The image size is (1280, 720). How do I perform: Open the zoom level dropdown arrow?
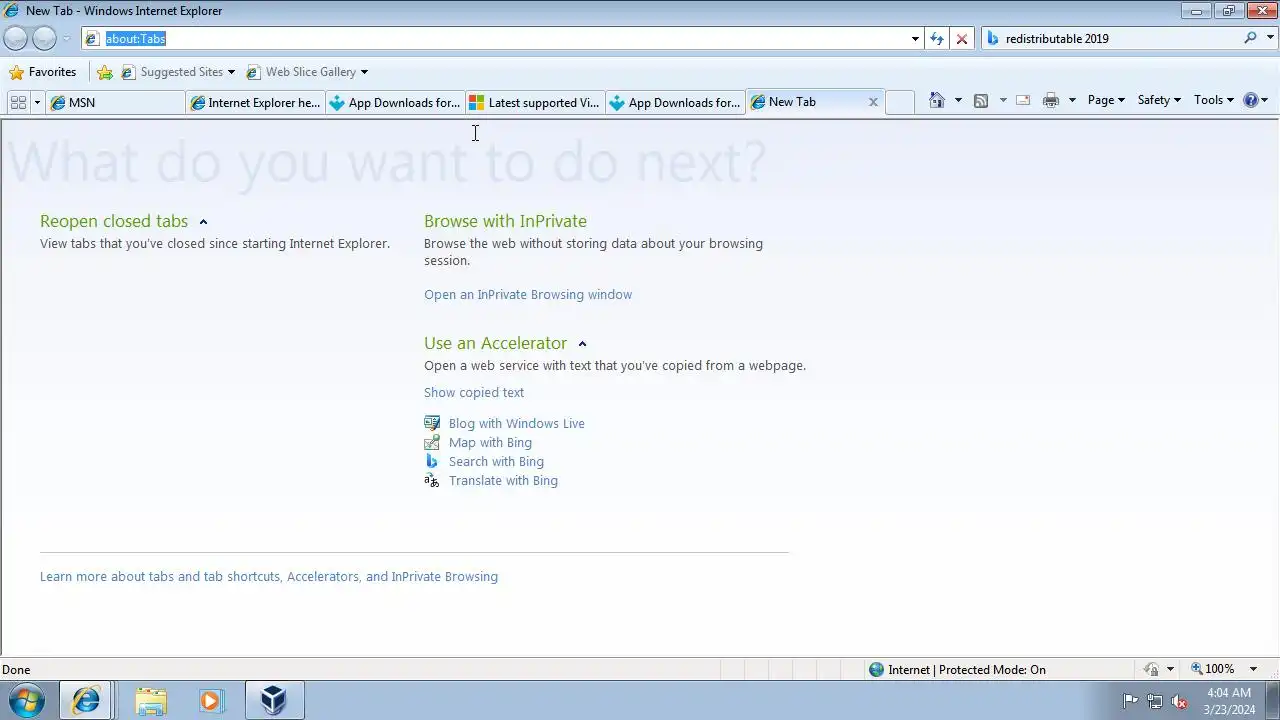coord(1254,670)
